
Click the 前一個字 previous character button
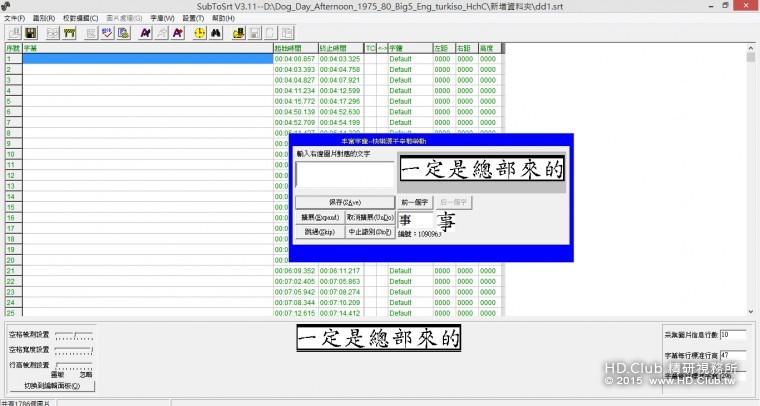point(415,202)
